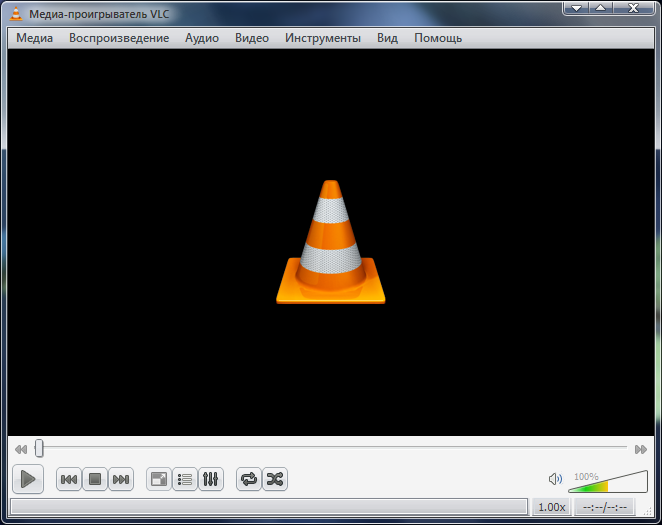This screenshot has height=525, width=662.
Task: Stop playback with the square icon
Action: [x=95, y=479]
